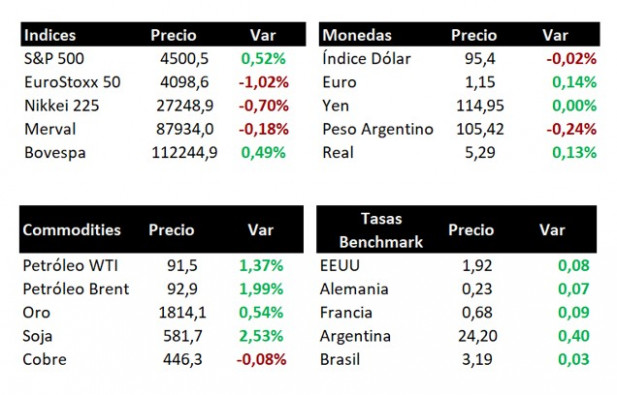Image resolution: width=617 pixels, height=395 pixels.
Task: Click the Commodities table header
Action: click(x=71, y=230)
